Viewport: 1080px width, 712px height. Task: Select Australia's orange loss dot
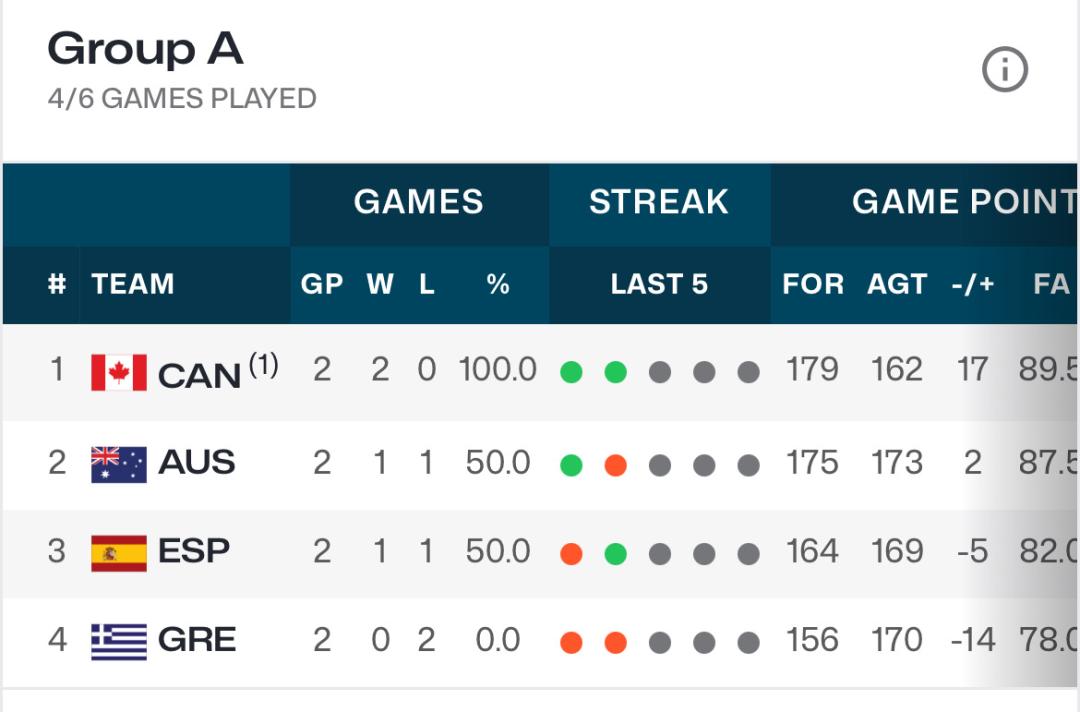[615, 465]
